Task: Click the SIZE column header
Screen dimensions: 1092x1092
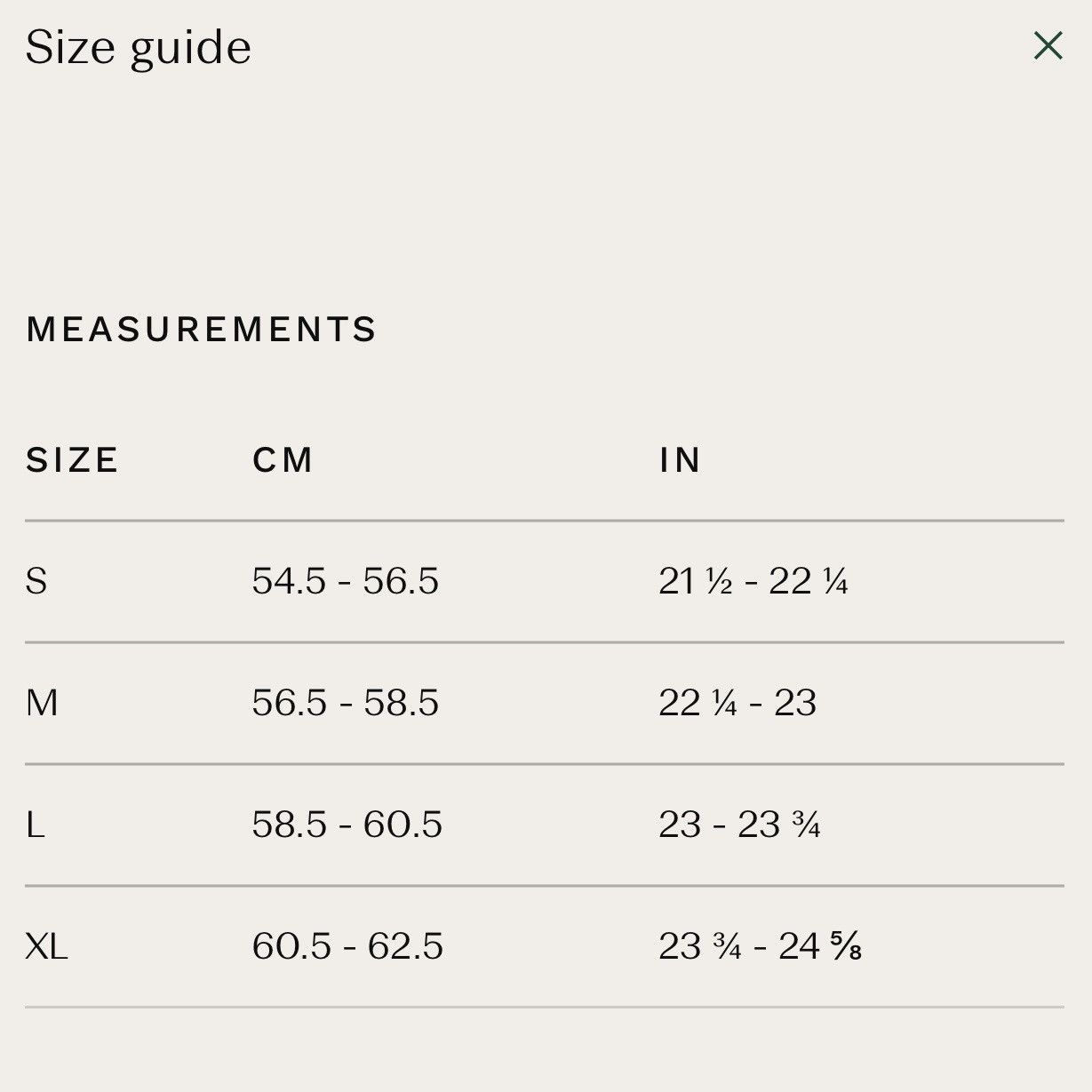Action: click(x=72, y=460)
